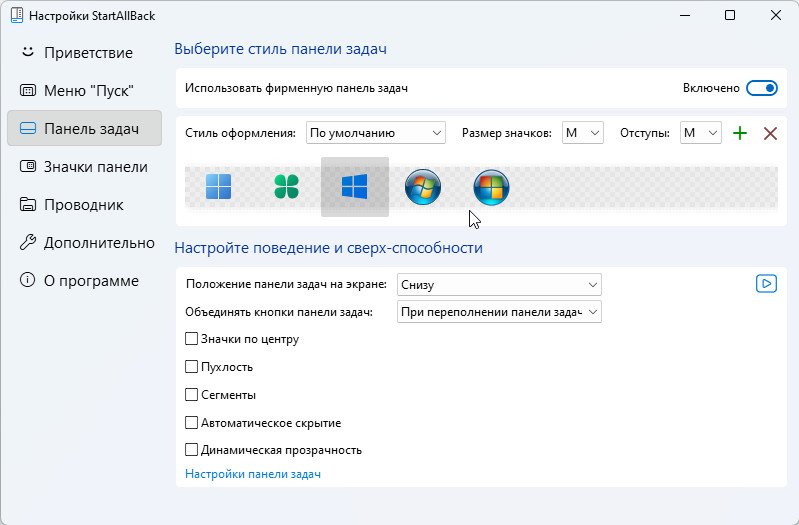Tick the "Динамическая прозрачность" checkbox
This screenshot has width=799, height=525.
click(x=191, y=450)
